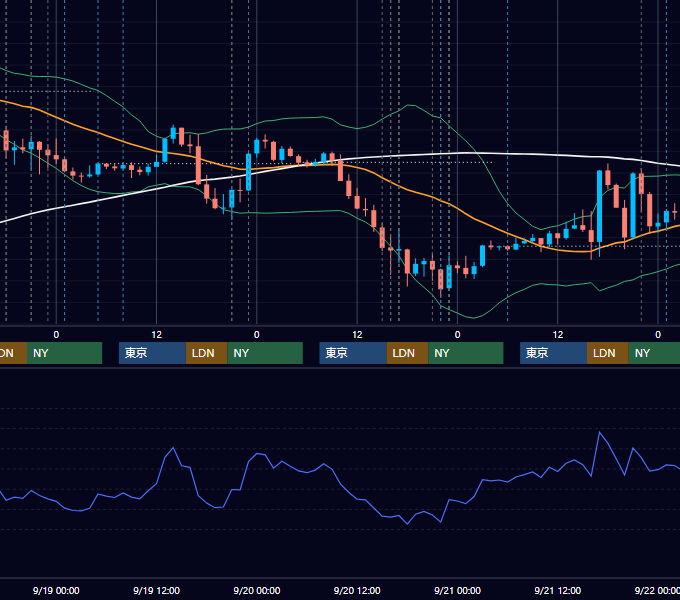Click the 9/20 東京 session block
This screenshot has height=600, width=680.
click(353, 353)
